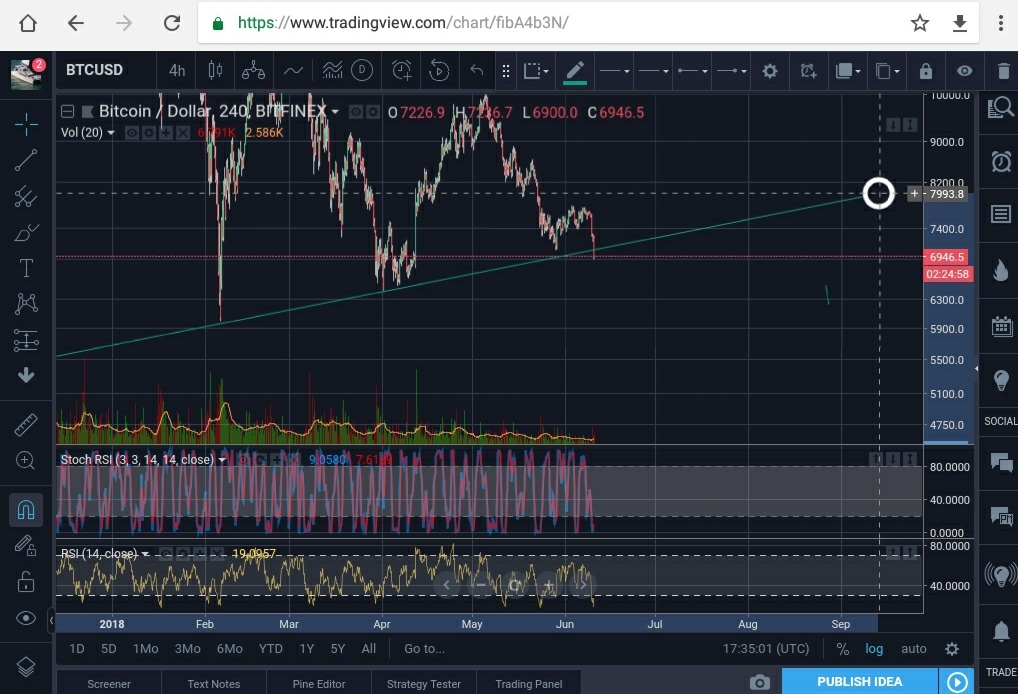Viewport: 1018px width, 694px height.
Task: Open the Text Notes tab
Action: 214,684
